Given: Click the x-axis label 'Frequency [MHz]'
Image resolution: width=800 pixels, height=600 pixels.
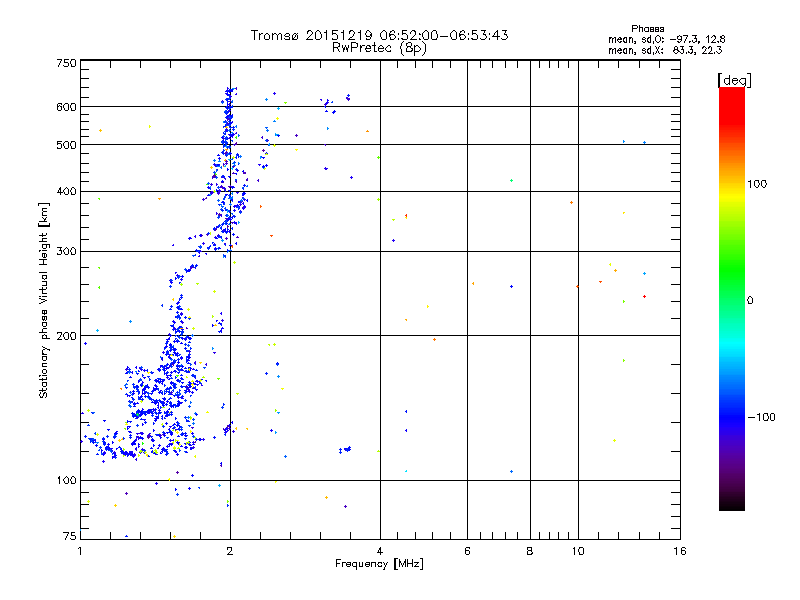Looking at the screenshot, I should (379, 564).
